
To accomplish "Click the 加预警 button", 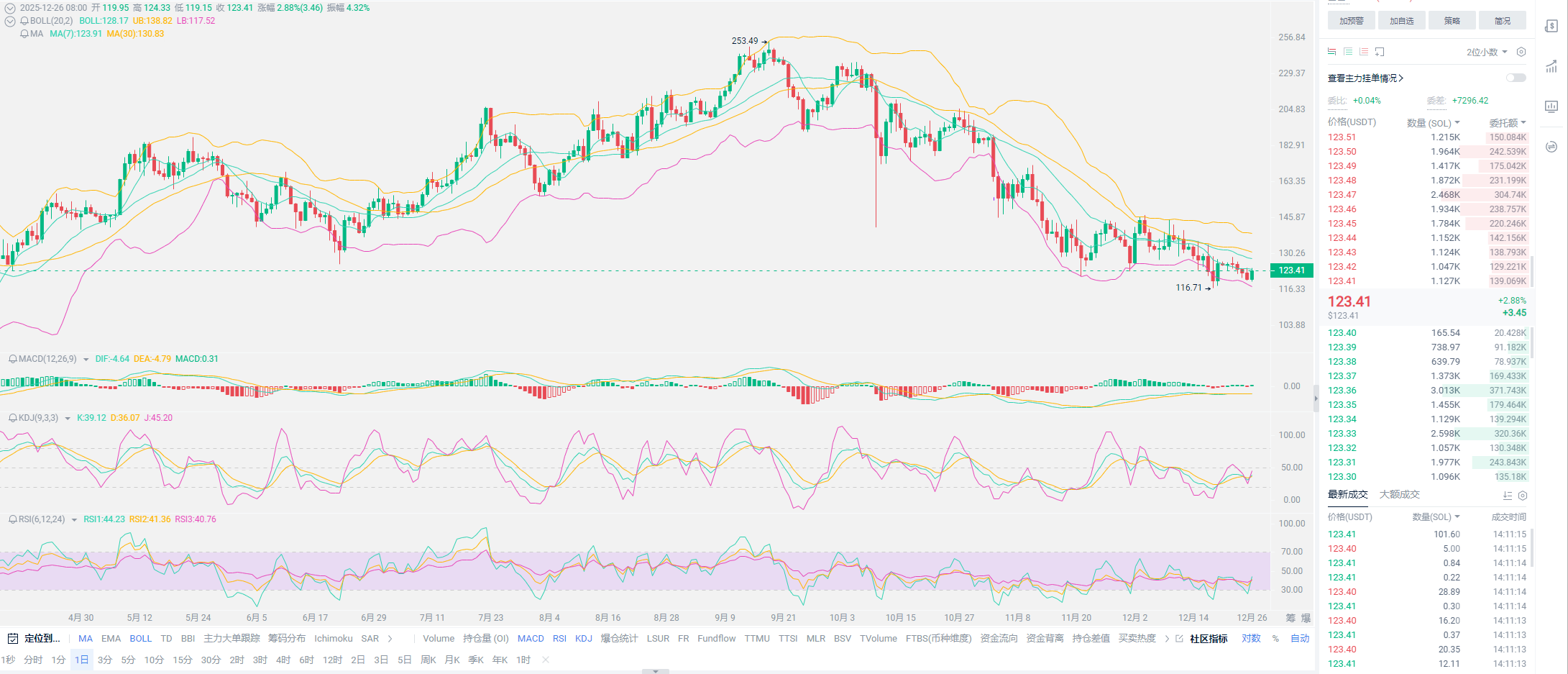I will (1351, 21).
